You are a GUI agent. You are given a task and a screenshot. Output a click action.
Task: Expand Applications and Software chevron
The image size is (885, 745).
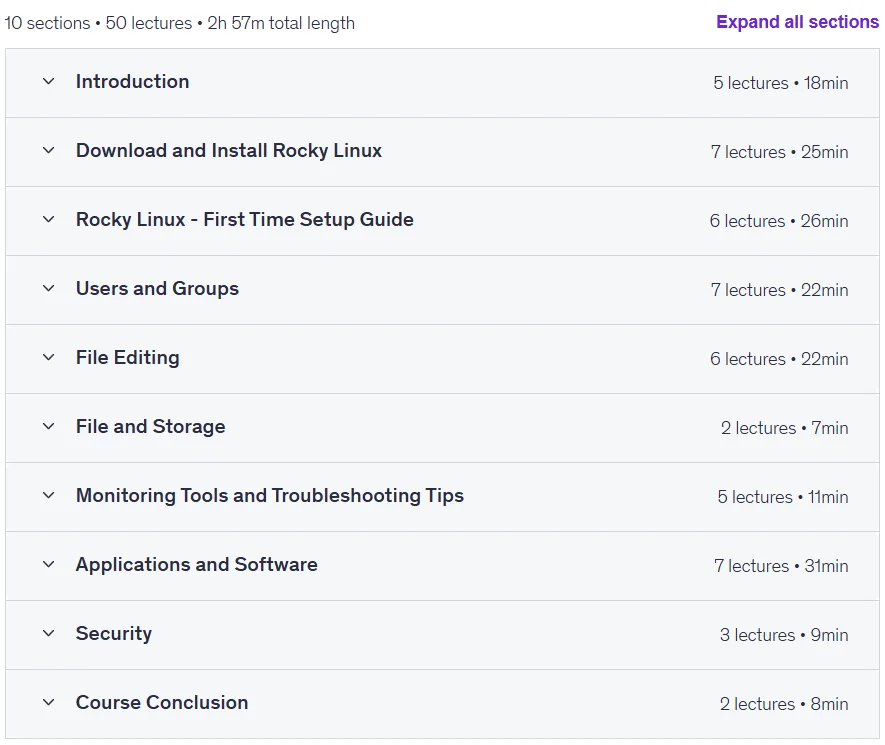(49, 564)
